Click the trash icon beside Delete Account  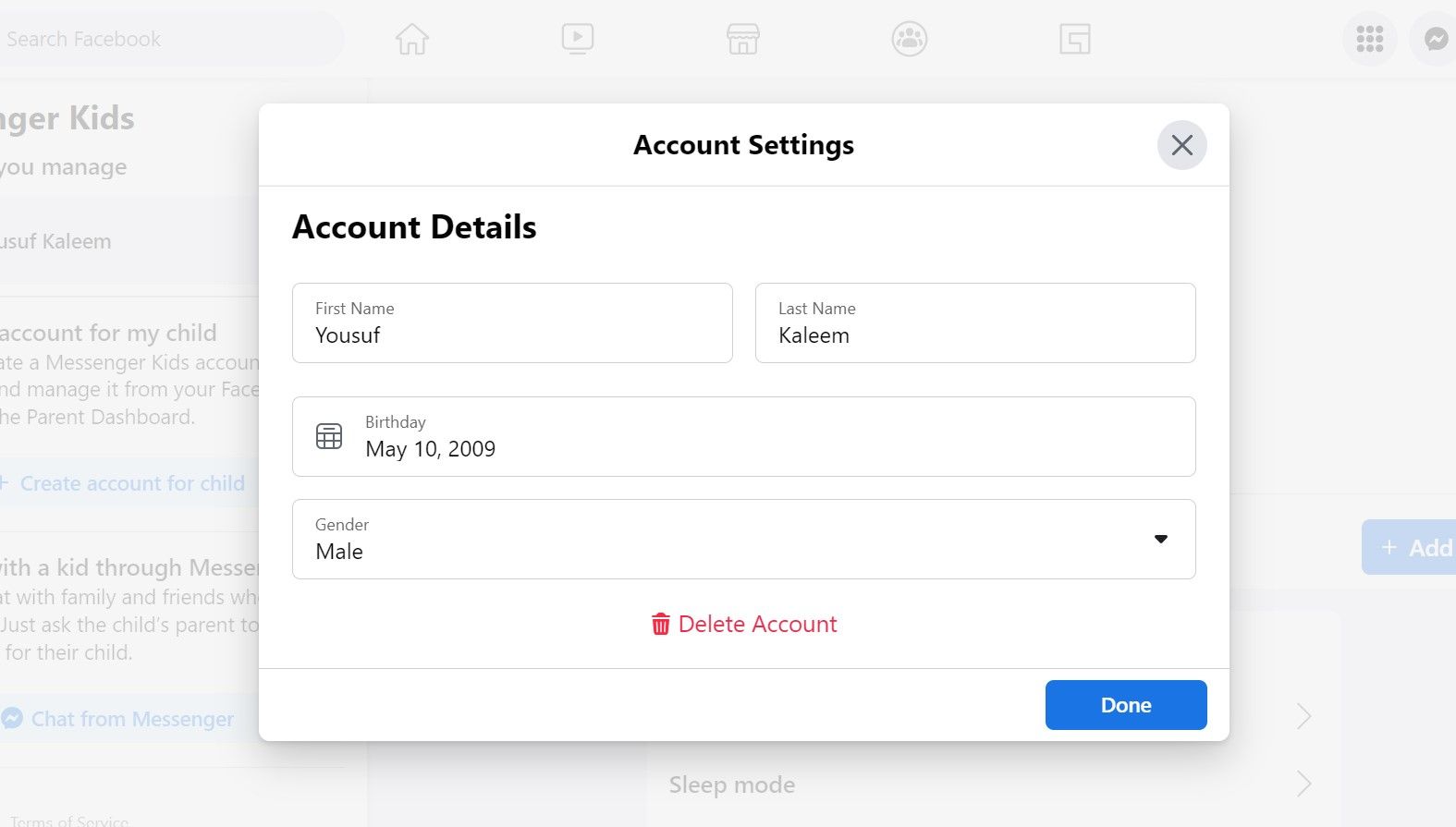pyautogui.click(x=660, y=625)
